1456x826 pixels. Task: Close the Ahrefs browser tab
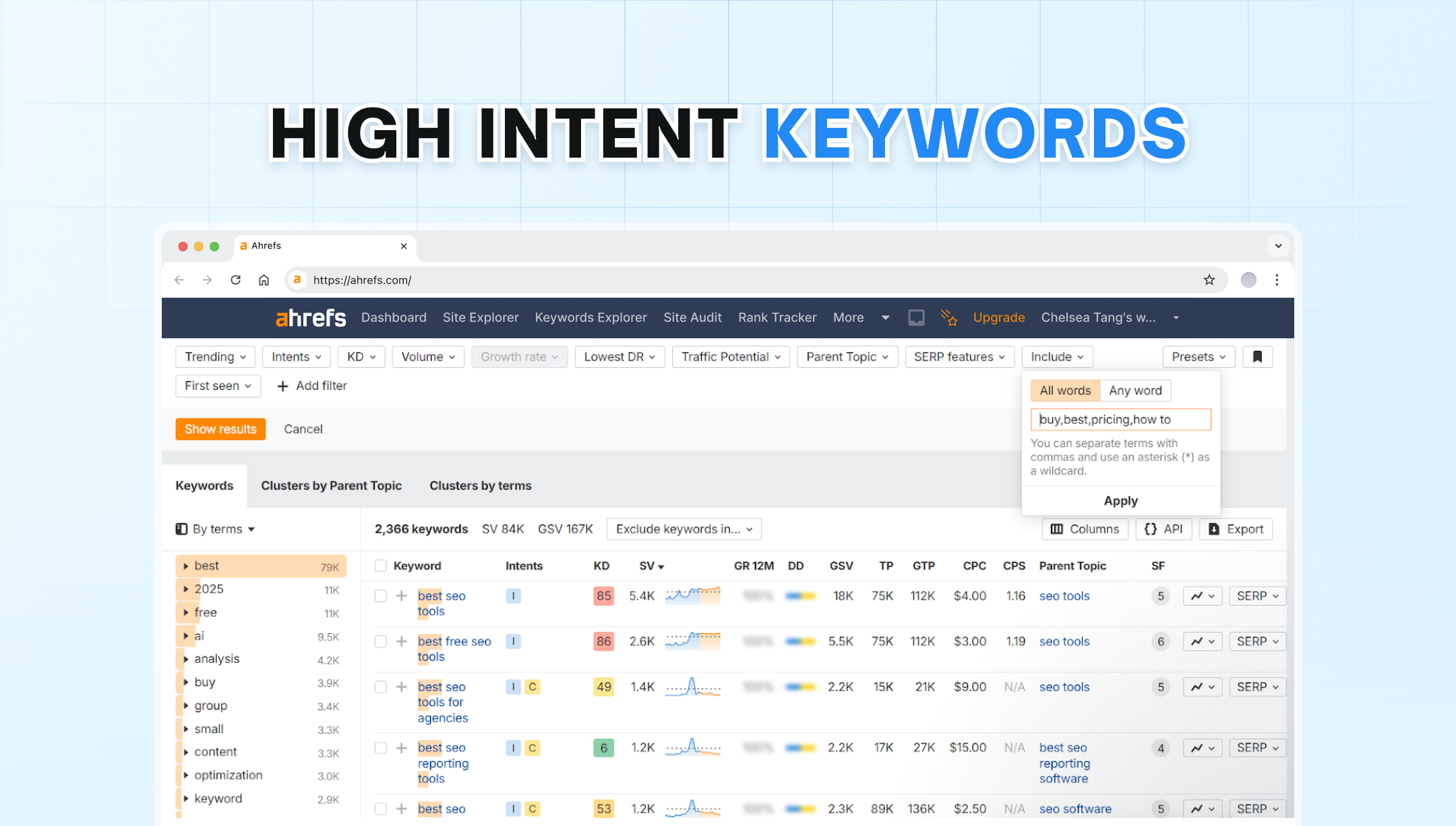pyautogui.click(x=404, y=246)
